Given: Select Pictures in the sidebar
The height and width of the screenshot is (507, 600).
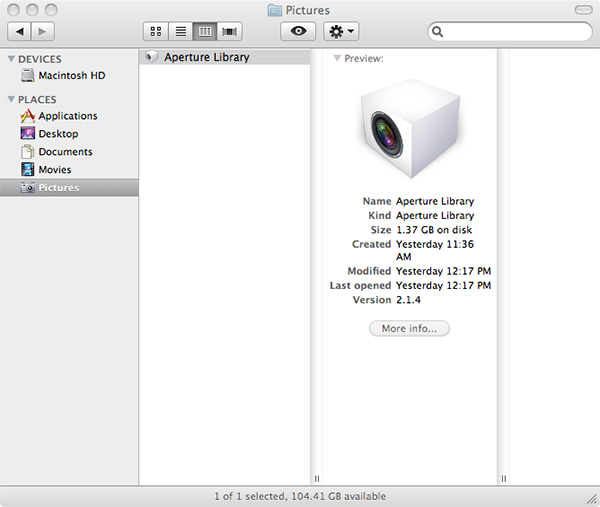Looking at the screenshot, I should click(69, 187).
